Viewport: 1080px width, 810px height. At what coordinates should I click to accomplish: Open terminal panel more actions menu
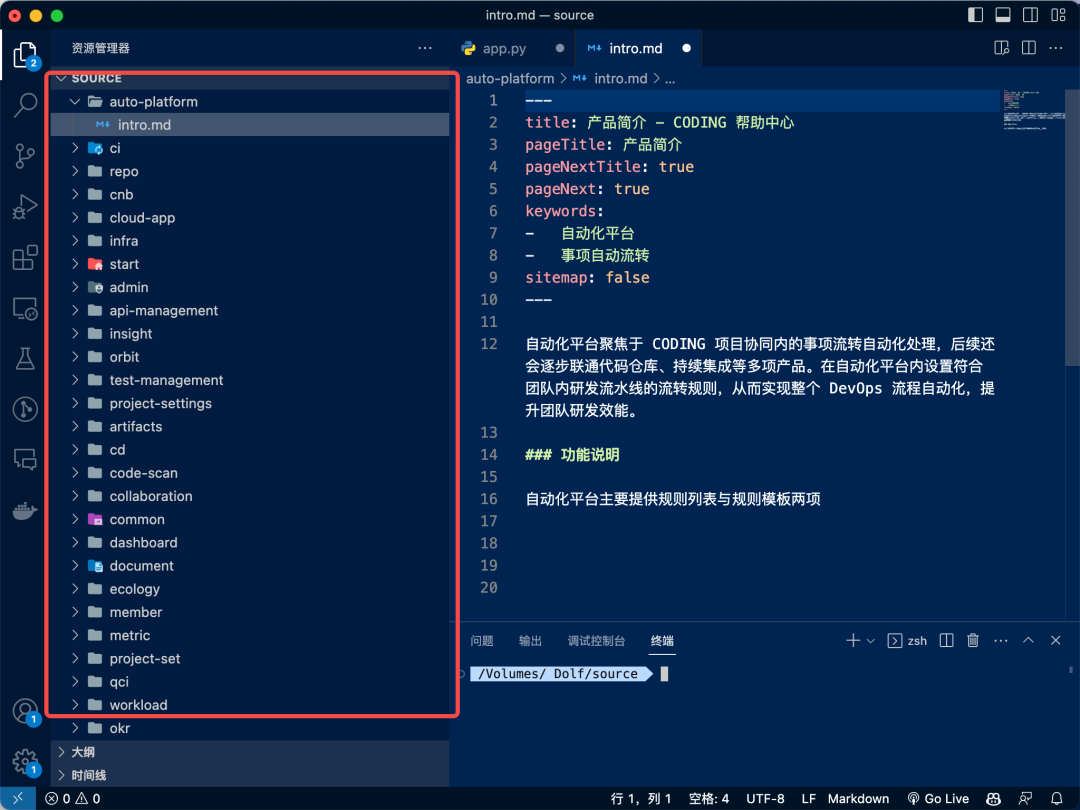coord(1001,641)
